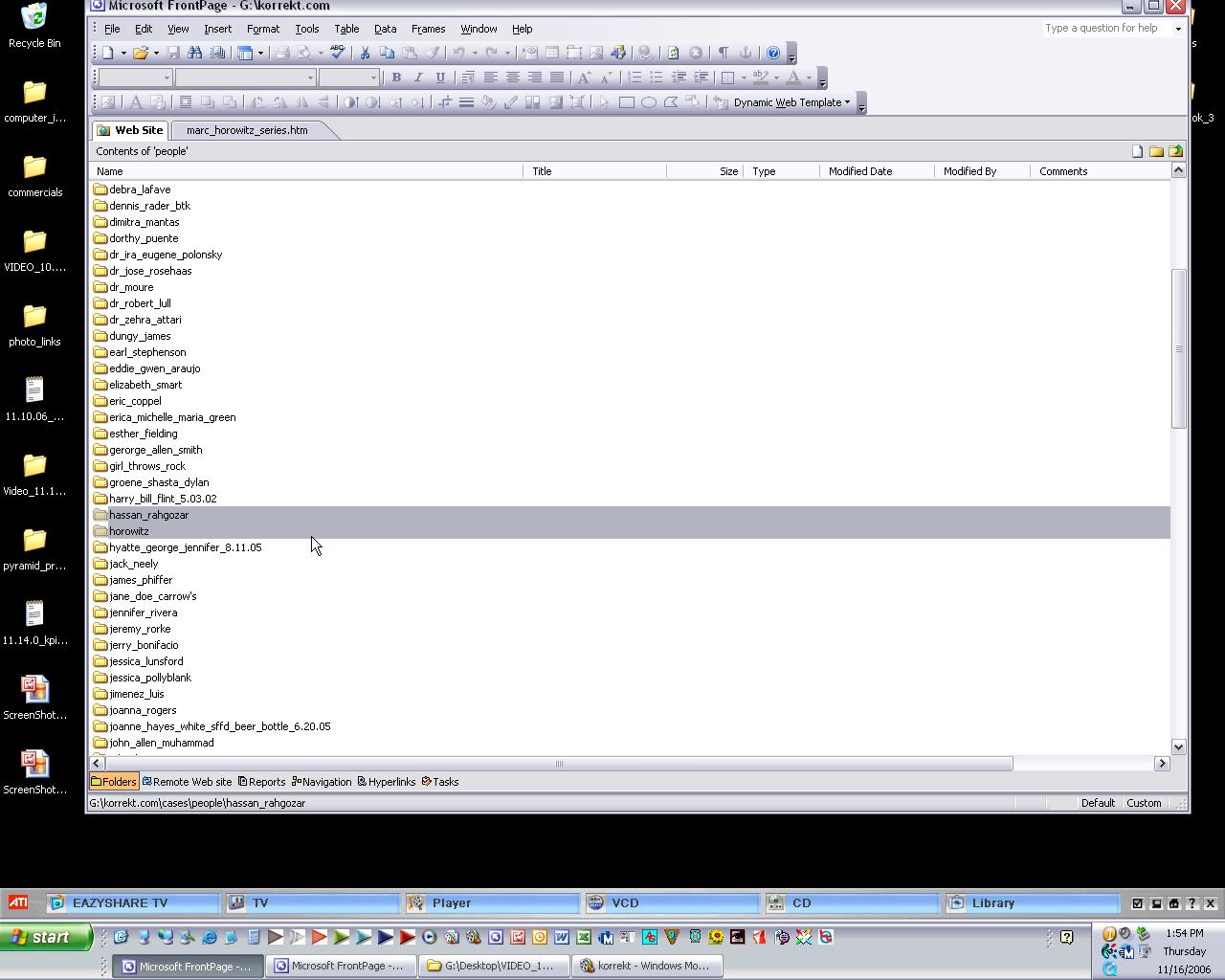Create new folder in contents pane
Viewport: 1225px width, 980px height.
click(x=1156, y=151)
